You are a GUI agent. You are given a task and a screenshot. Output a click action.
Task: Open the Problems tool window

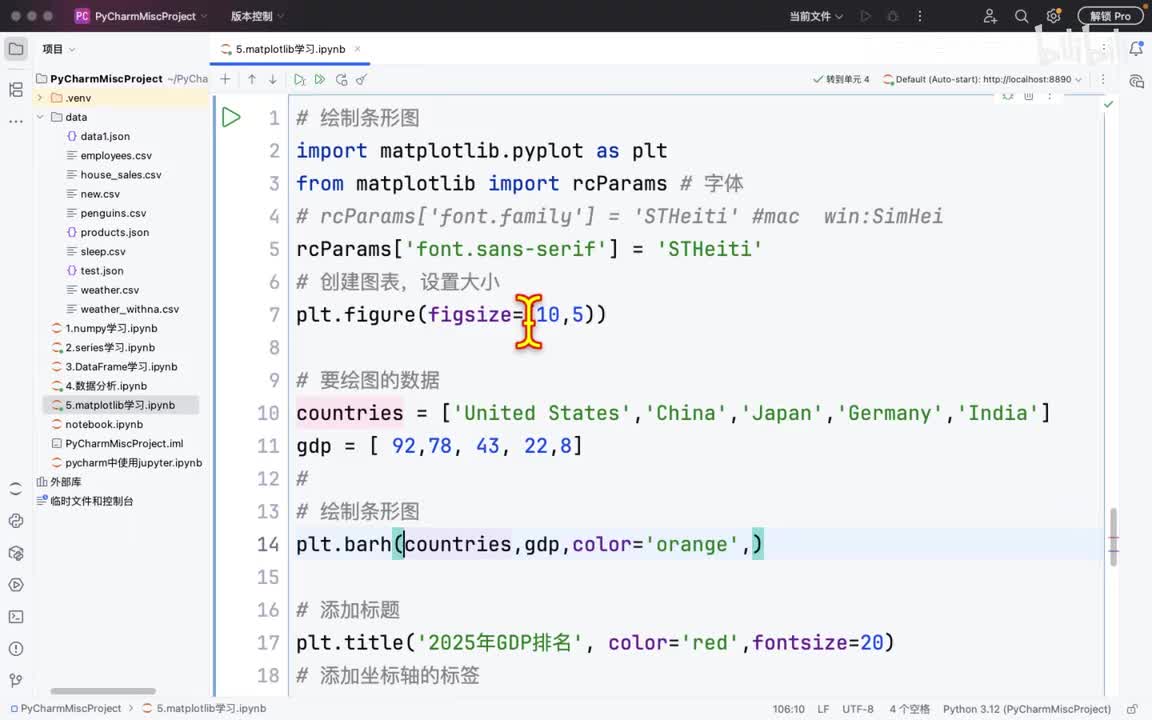16,649
